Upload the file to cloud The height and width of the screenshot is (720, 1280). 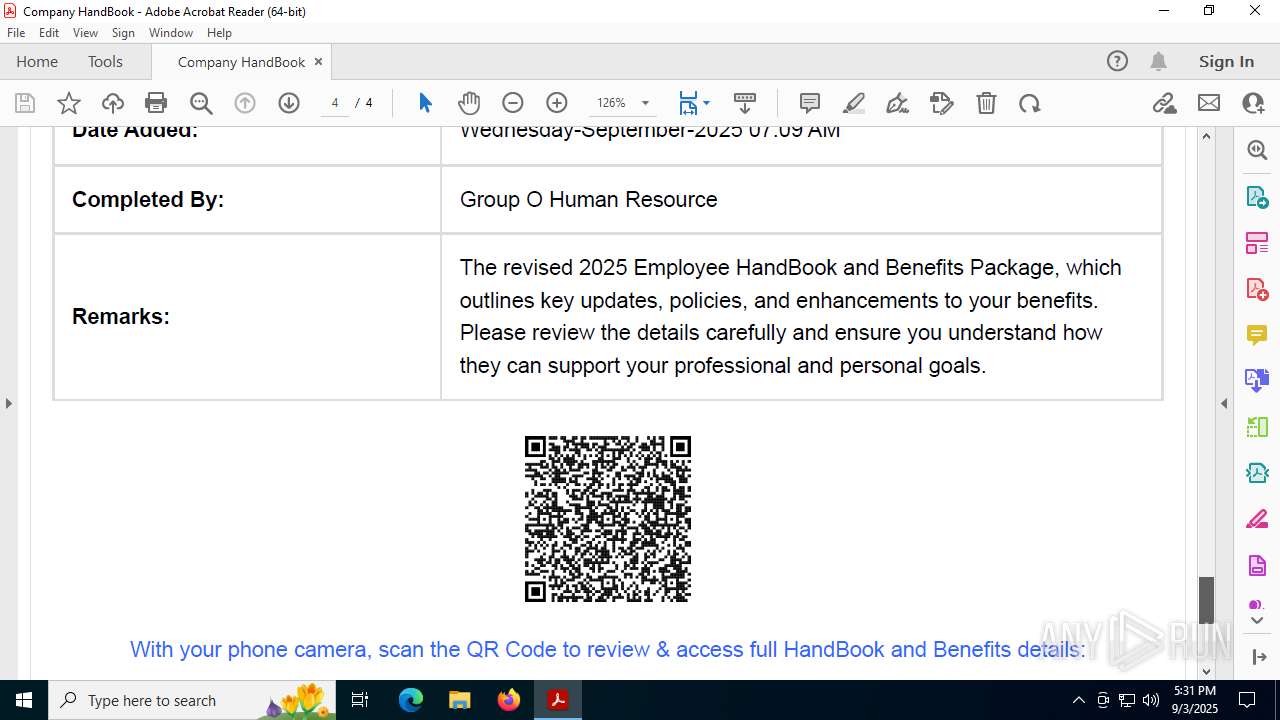tap(113, 103)
